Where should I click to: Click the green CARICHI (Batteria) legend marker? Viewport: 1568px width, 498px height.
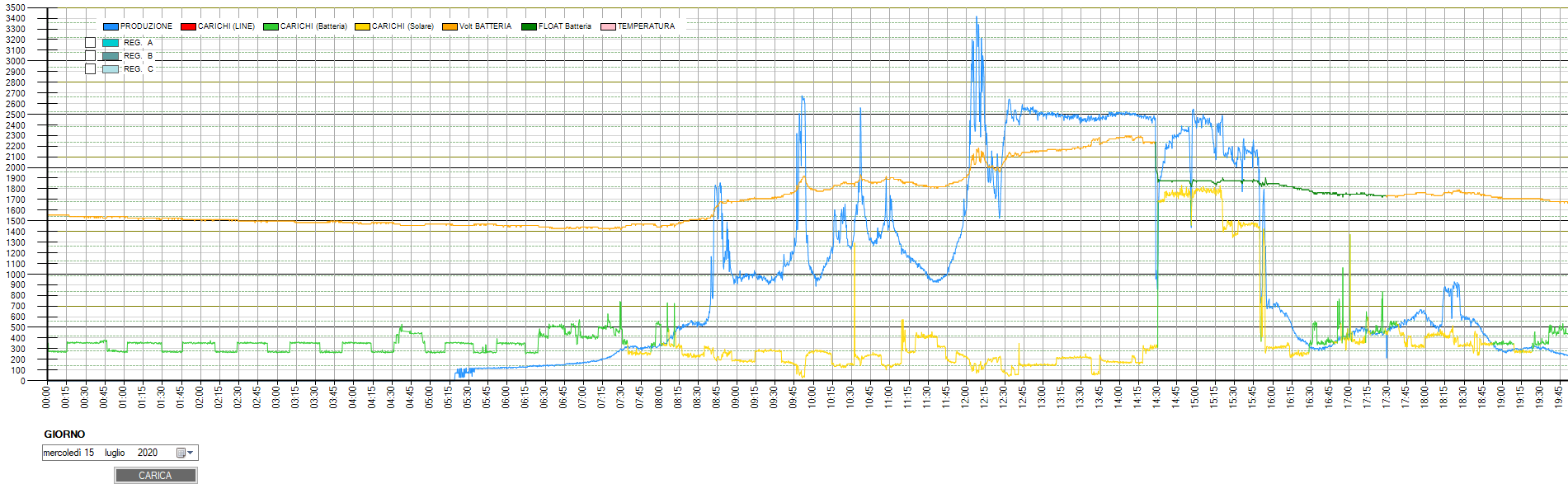pos(271,26)
